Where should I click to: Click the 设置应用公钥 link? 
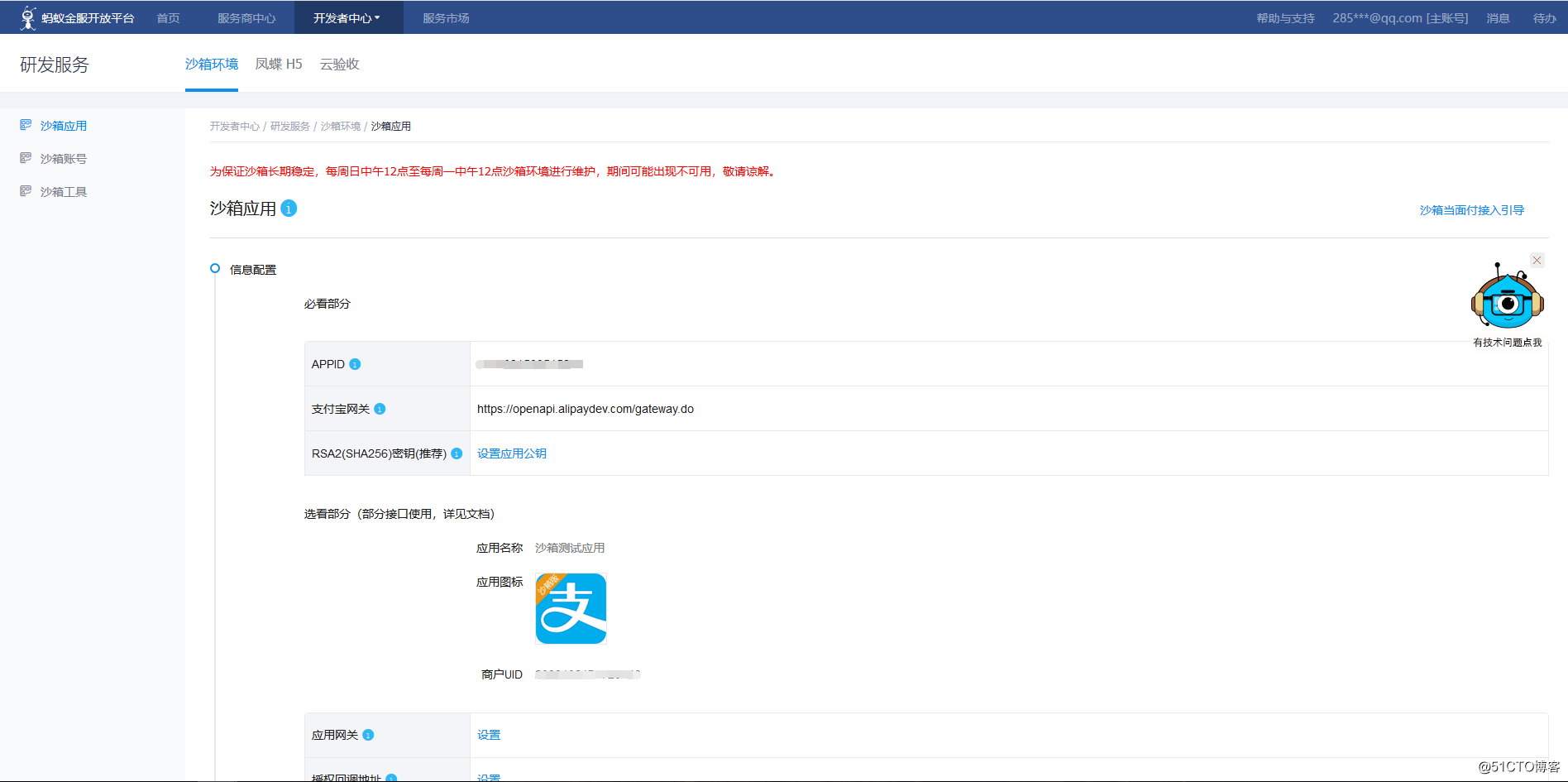pos(512,453)
